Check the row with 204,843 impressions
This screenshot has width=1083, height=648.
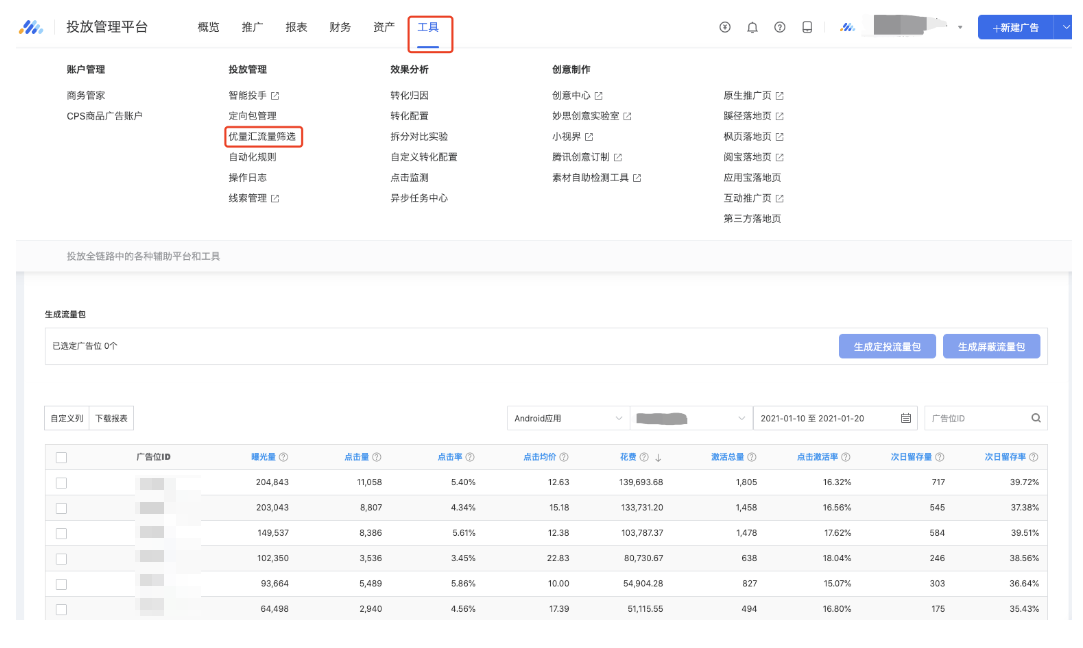[x=61, y=483]
